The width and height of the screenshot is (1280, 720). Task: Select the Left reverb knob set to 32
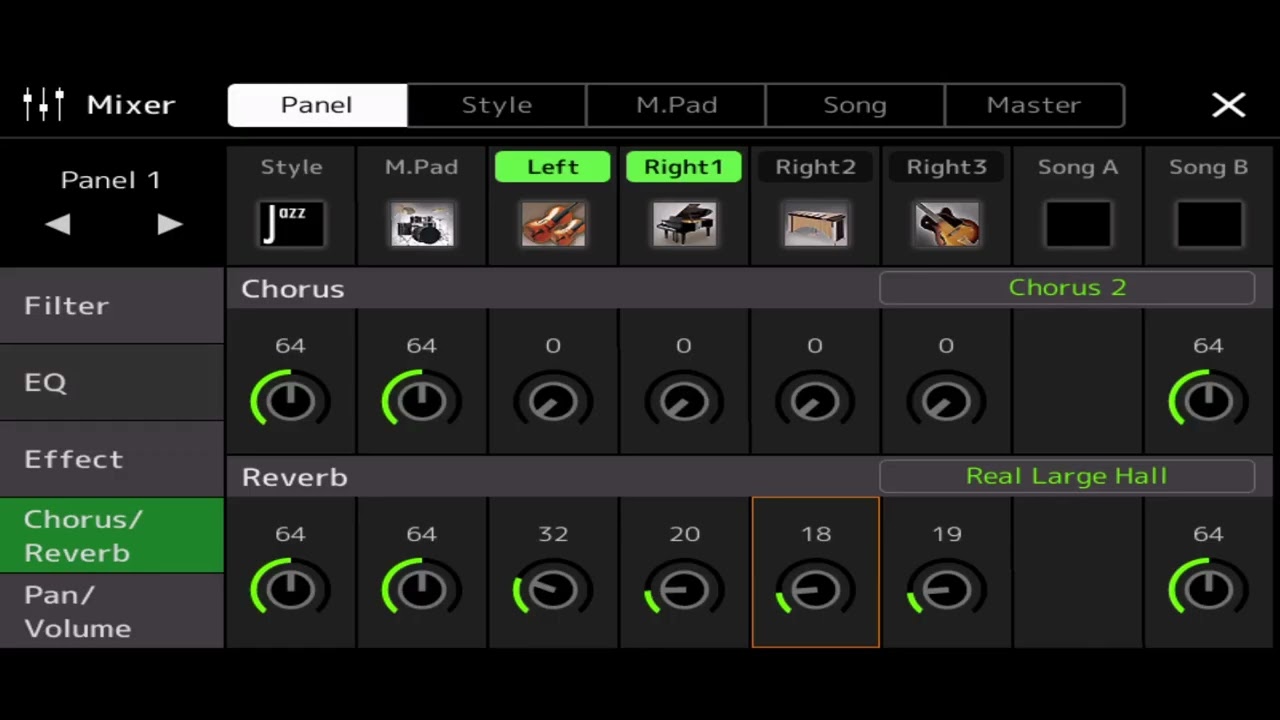553,589
